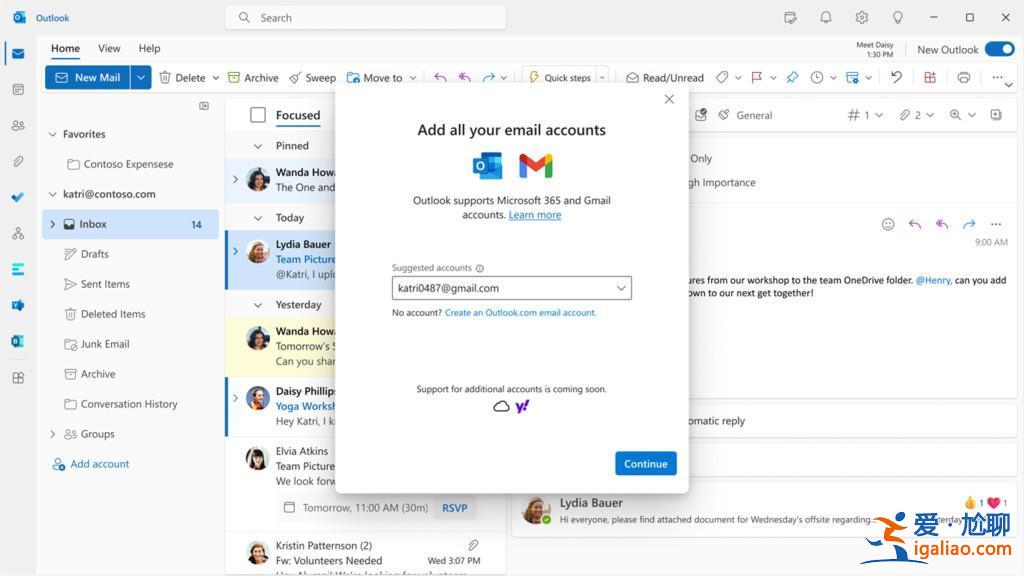Select the flag icon in the toolbar
The width and height of the screenshot is (1024, 576).
click(x=758, y=77)
